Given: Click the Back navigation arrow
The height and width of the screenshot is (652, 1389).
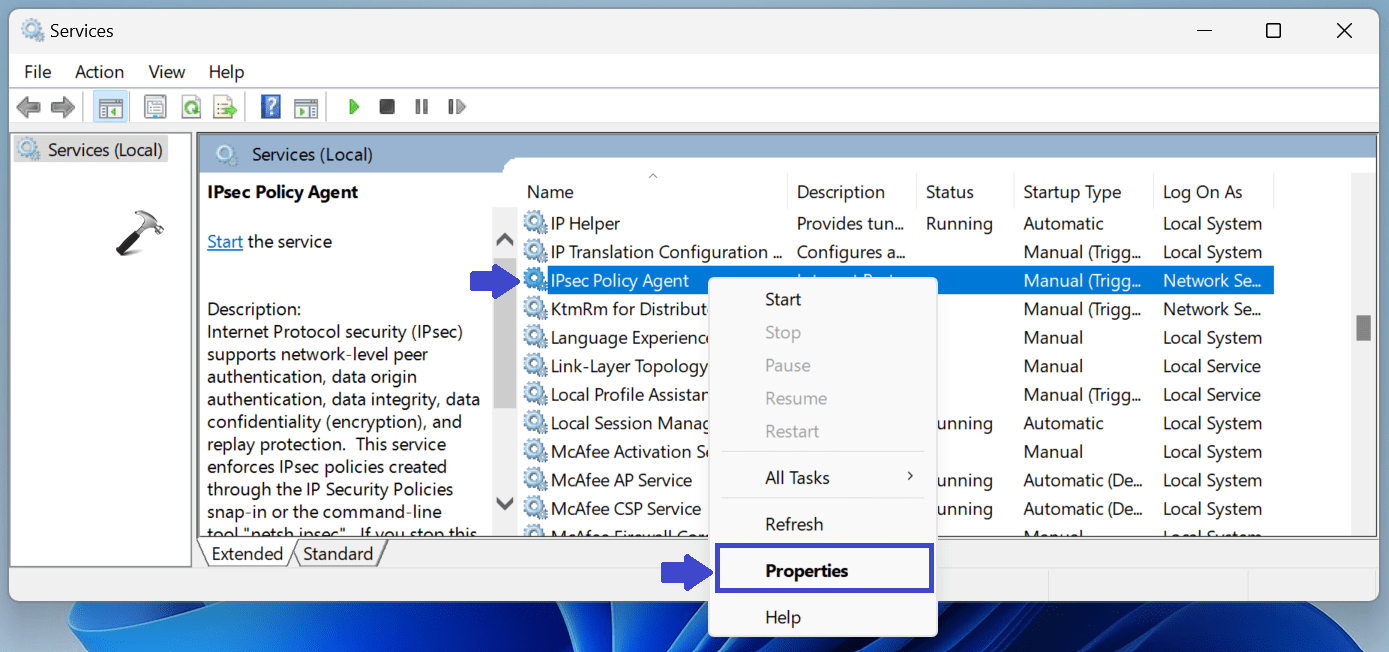Looking at the screenshot, I should [x=28, y=106].
